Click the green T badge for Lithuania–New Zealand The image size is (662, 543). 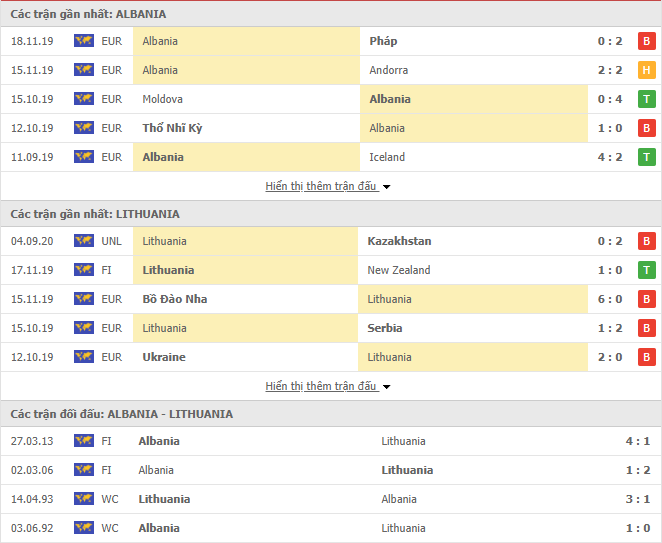tap(646, 270)
